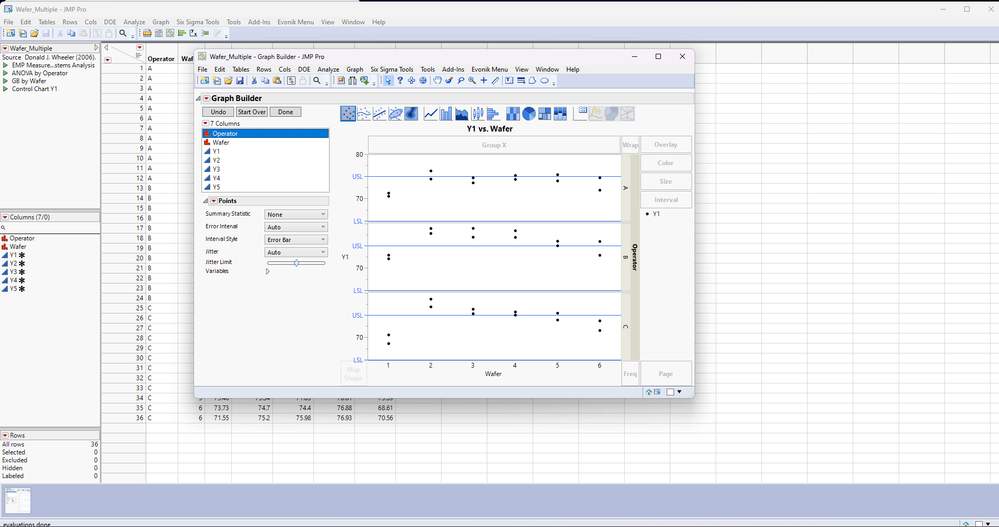Viewport: 999px width, 527px height.
Task: Select the Box Plot element icon
Action: click(x=478, y=114)
